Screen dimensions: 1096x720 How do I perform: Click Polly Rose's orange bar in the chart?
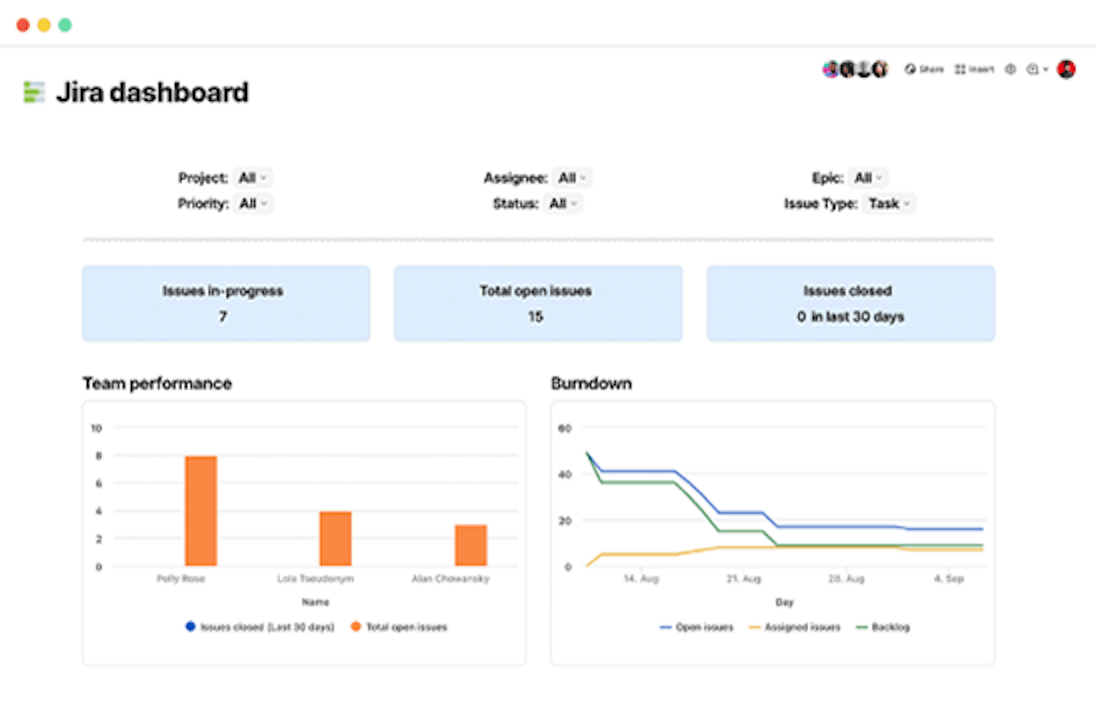[x=201, y=511]
